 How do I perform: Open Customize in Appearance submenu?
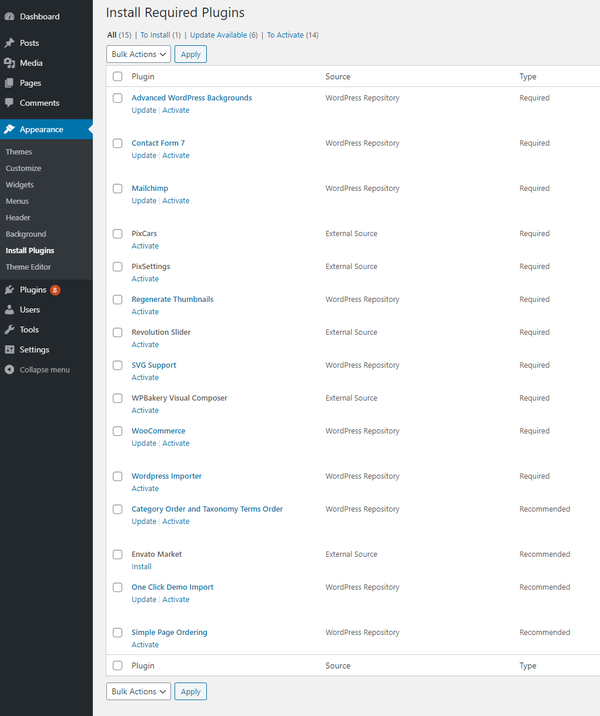pos(23,168)
